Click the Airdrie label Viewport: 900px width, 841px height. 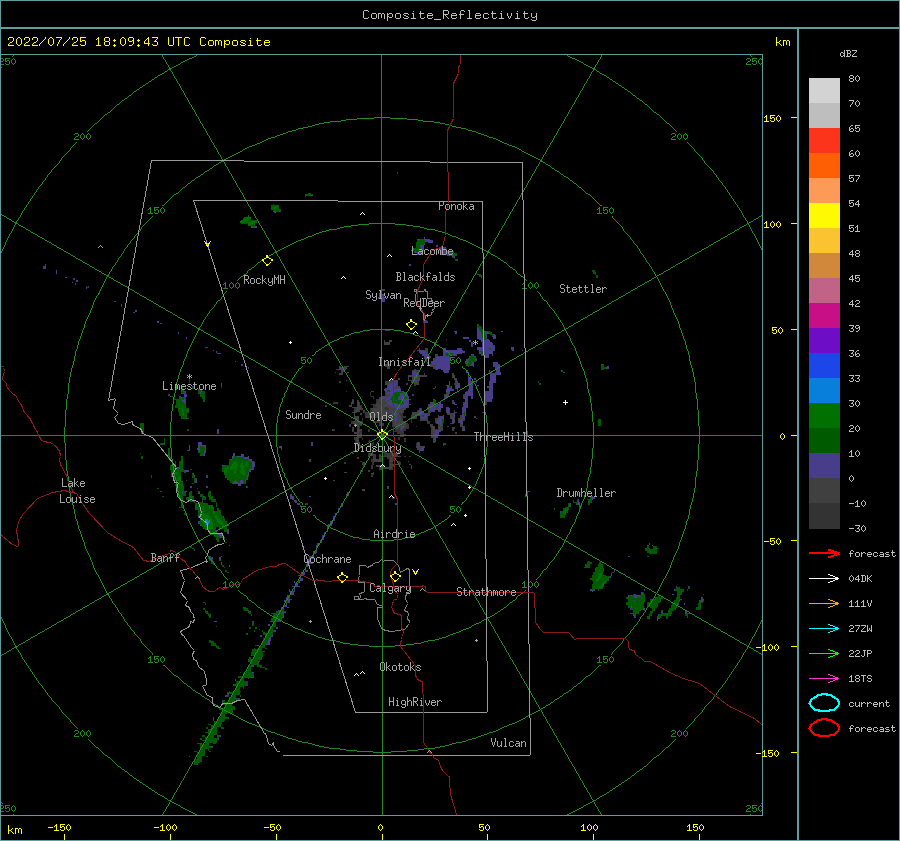click(x=394, y=534)
